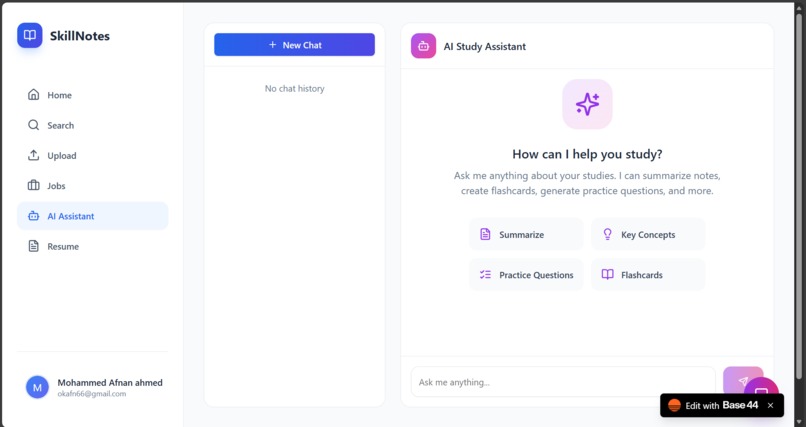This screenshot has height=427, width=806.
Task: Click the name Mohammed Afnan ahmed
Action: point(110,382)
